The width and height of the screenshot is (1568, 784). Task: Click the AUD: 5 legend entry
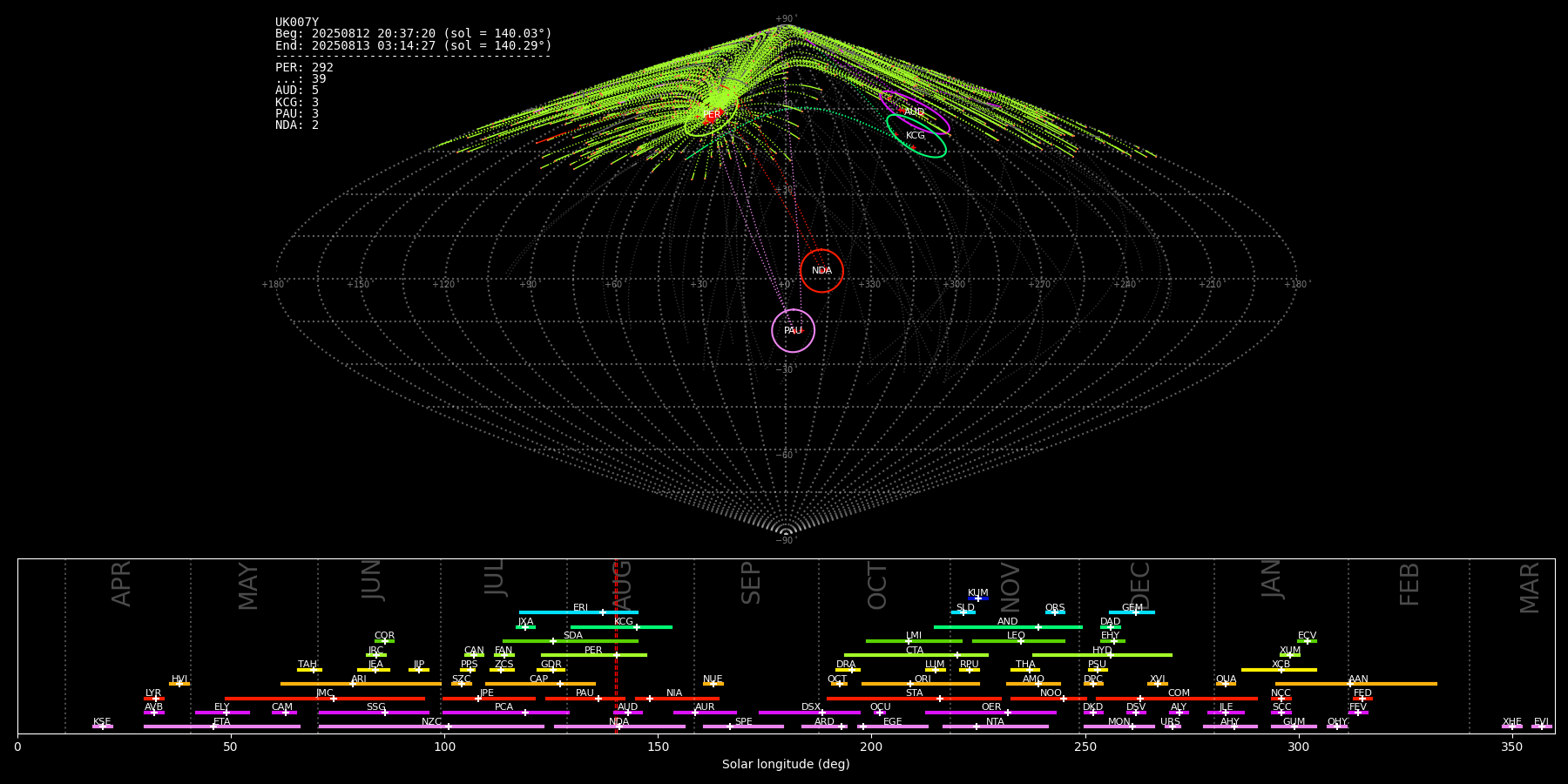(297, 91)
